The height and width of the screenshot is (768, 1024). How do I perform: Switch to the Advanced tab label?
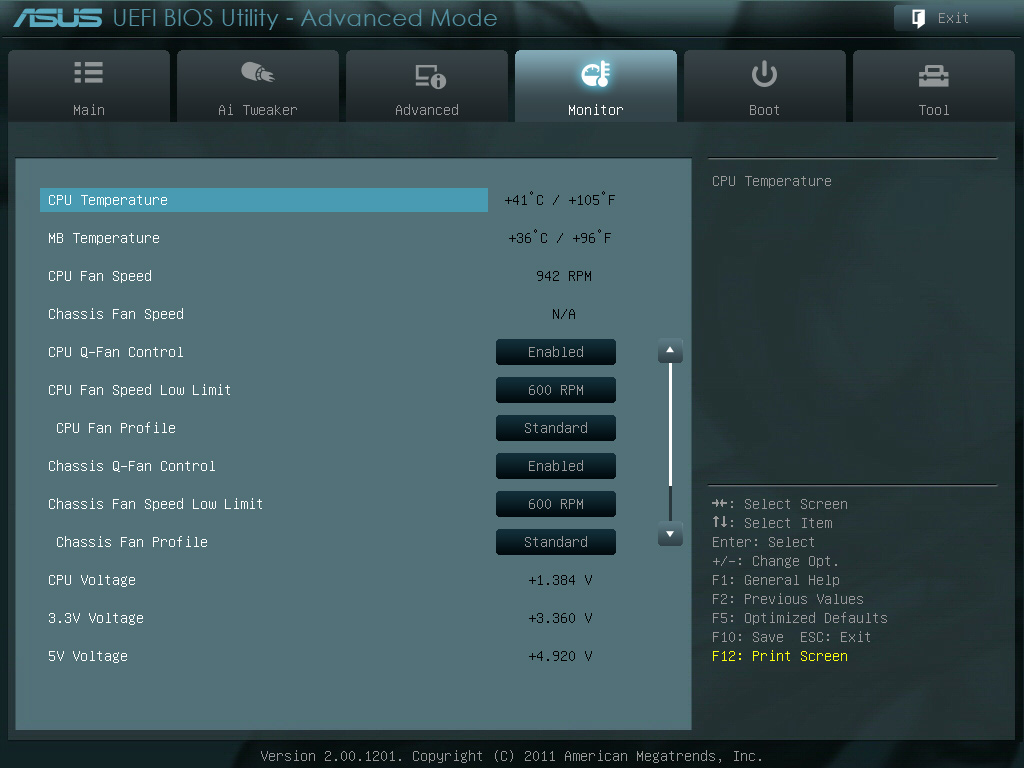pyautogui.click(x=427, y=110)
